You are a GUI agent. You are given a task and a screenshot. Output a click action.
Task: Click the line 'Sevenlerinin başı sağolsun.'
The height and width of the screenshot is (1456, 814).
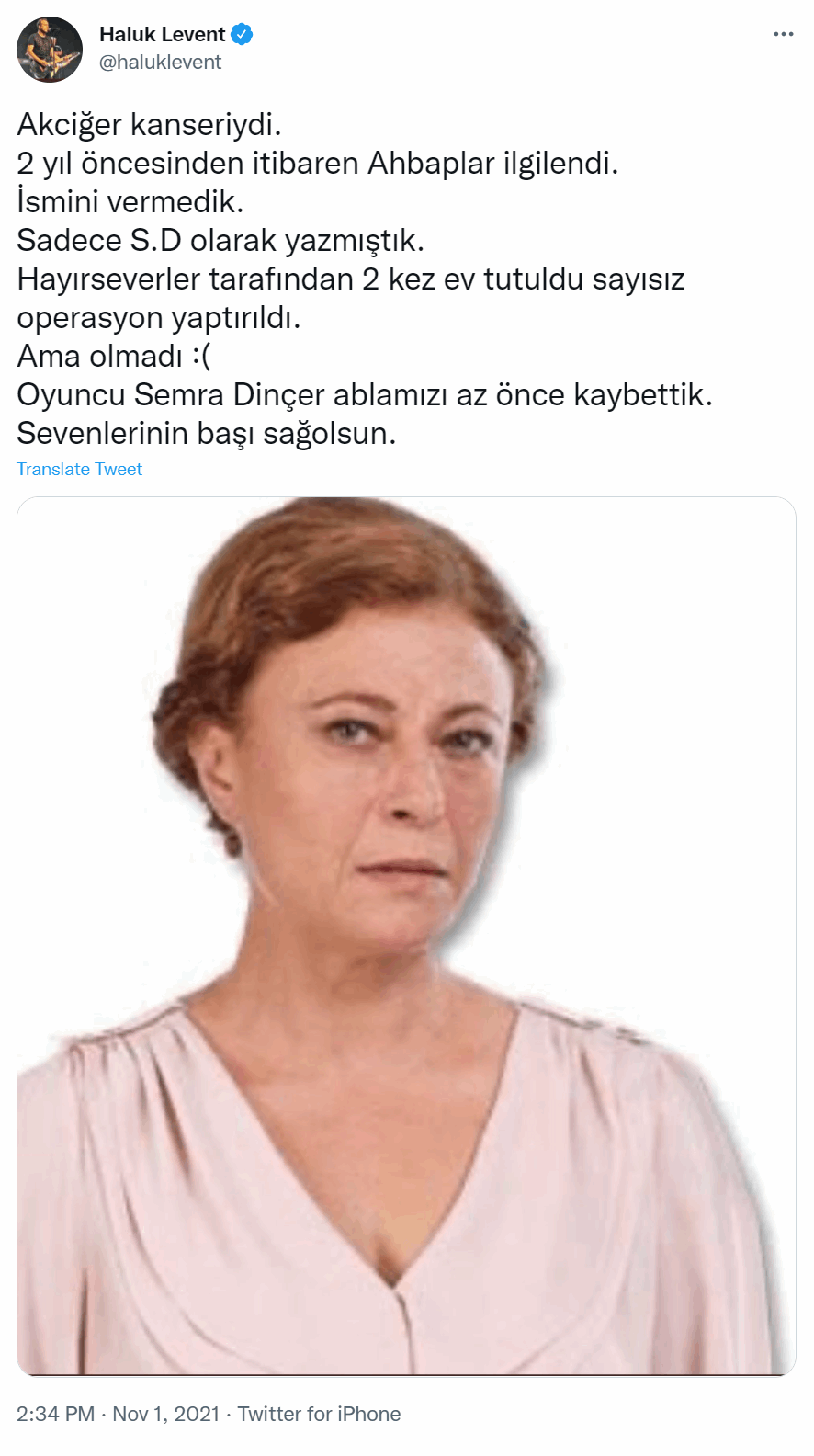pyautogui.click(x=207, y=434)
